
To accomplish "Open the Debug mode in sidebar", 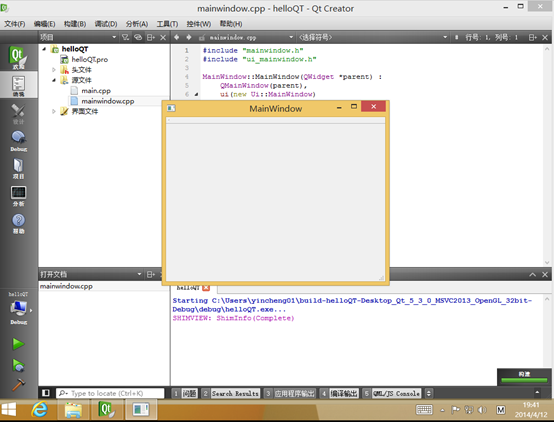I will pyautogui.click(x=18, y=141).
